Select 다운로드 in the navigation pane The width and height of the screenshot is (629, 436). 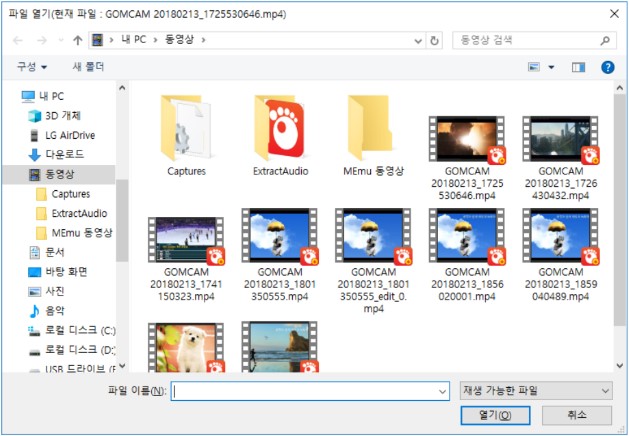(x=64, y=155)
